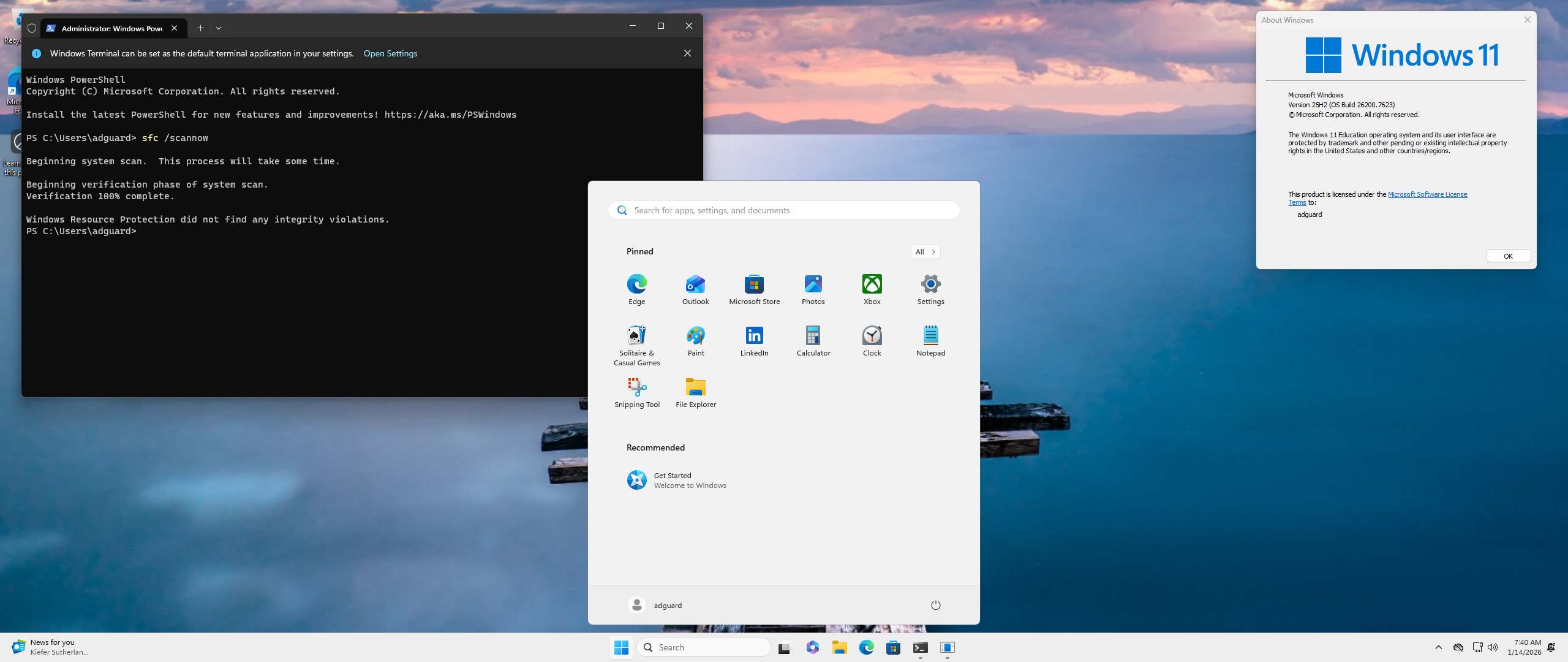The image size is (1568, 662).
Task: Open Copilot from the taskbar
Action: pyautogui.click(x=812, y=647)
